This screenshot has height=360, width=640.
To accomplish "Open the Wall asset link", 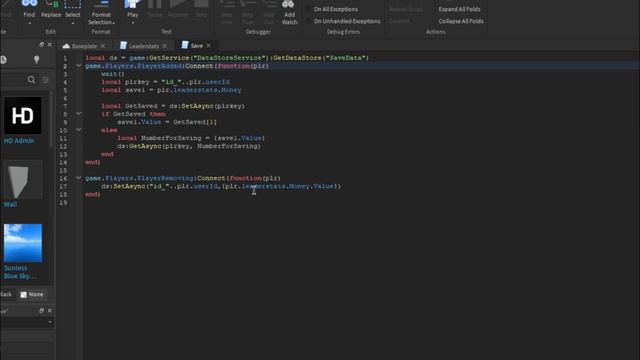I will tap(11, 204).
